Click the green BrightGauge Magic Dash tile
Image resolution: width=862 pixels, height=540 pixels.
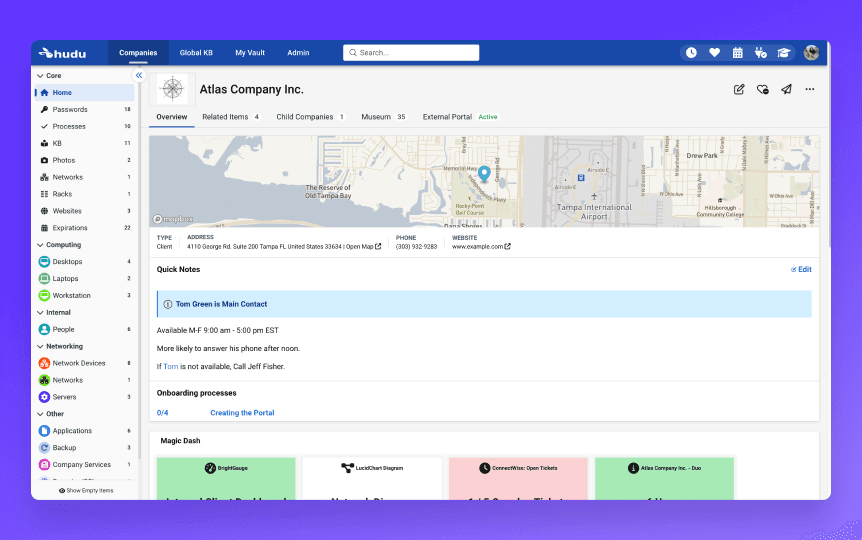[226, 478]
